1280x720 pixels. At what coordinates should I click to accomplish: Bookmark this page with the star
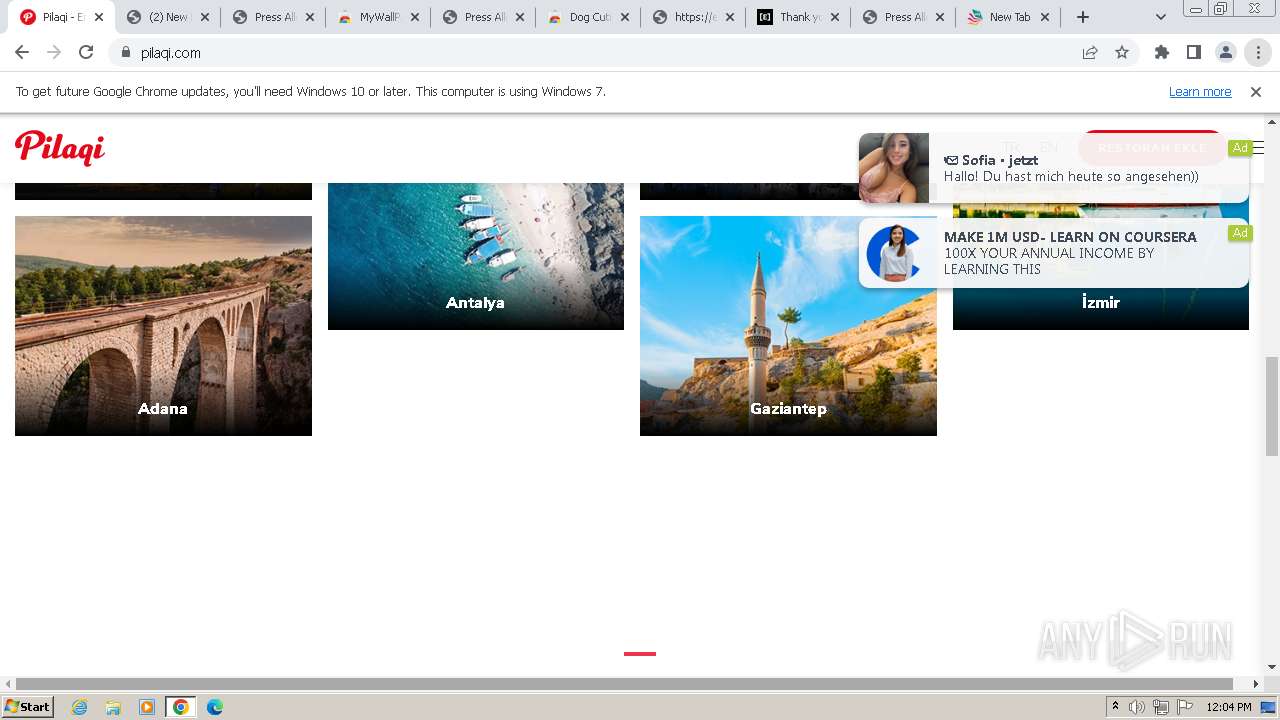[x=1122, y=53]
